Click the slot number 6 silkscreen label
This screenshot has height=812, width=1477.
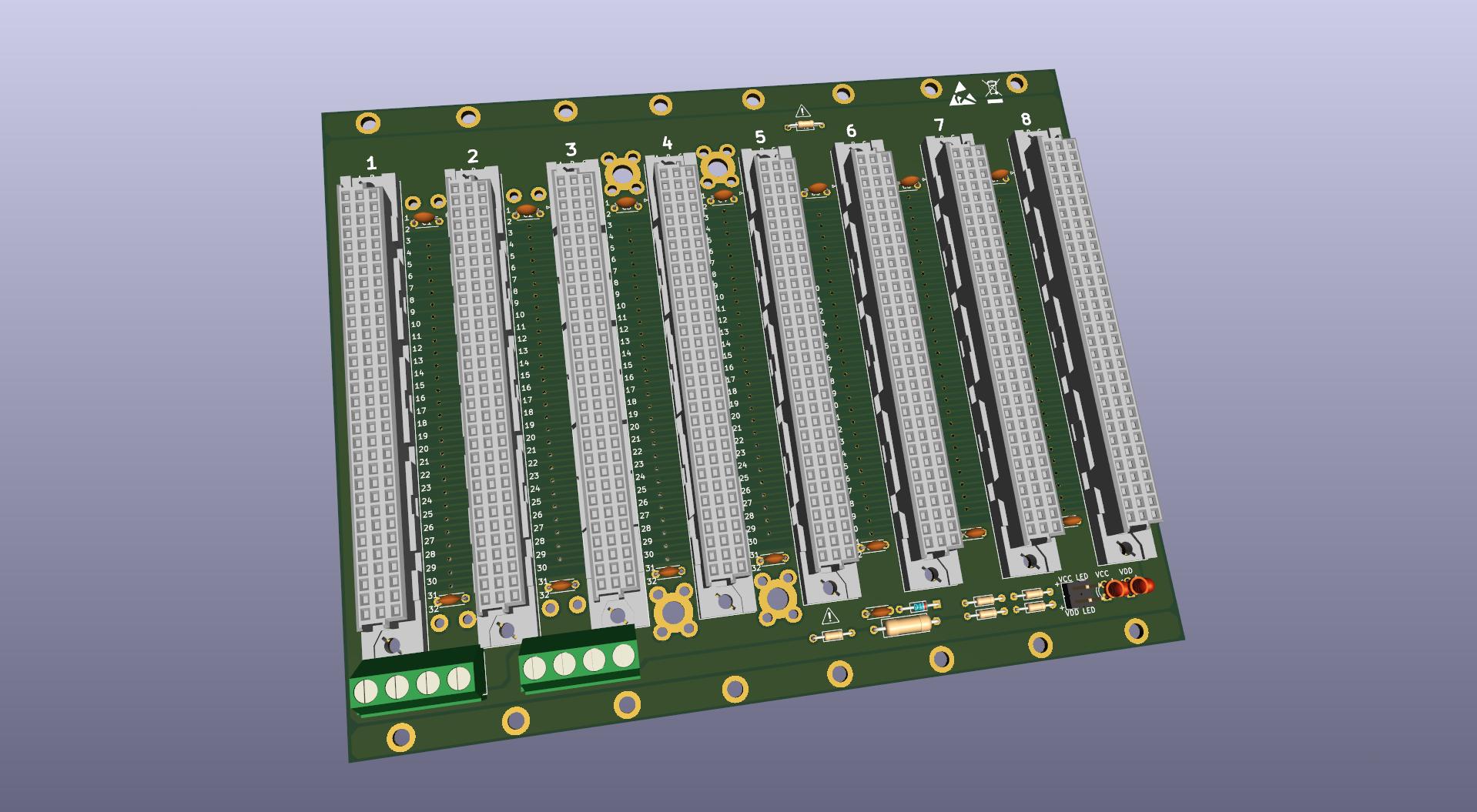point(850,131)
